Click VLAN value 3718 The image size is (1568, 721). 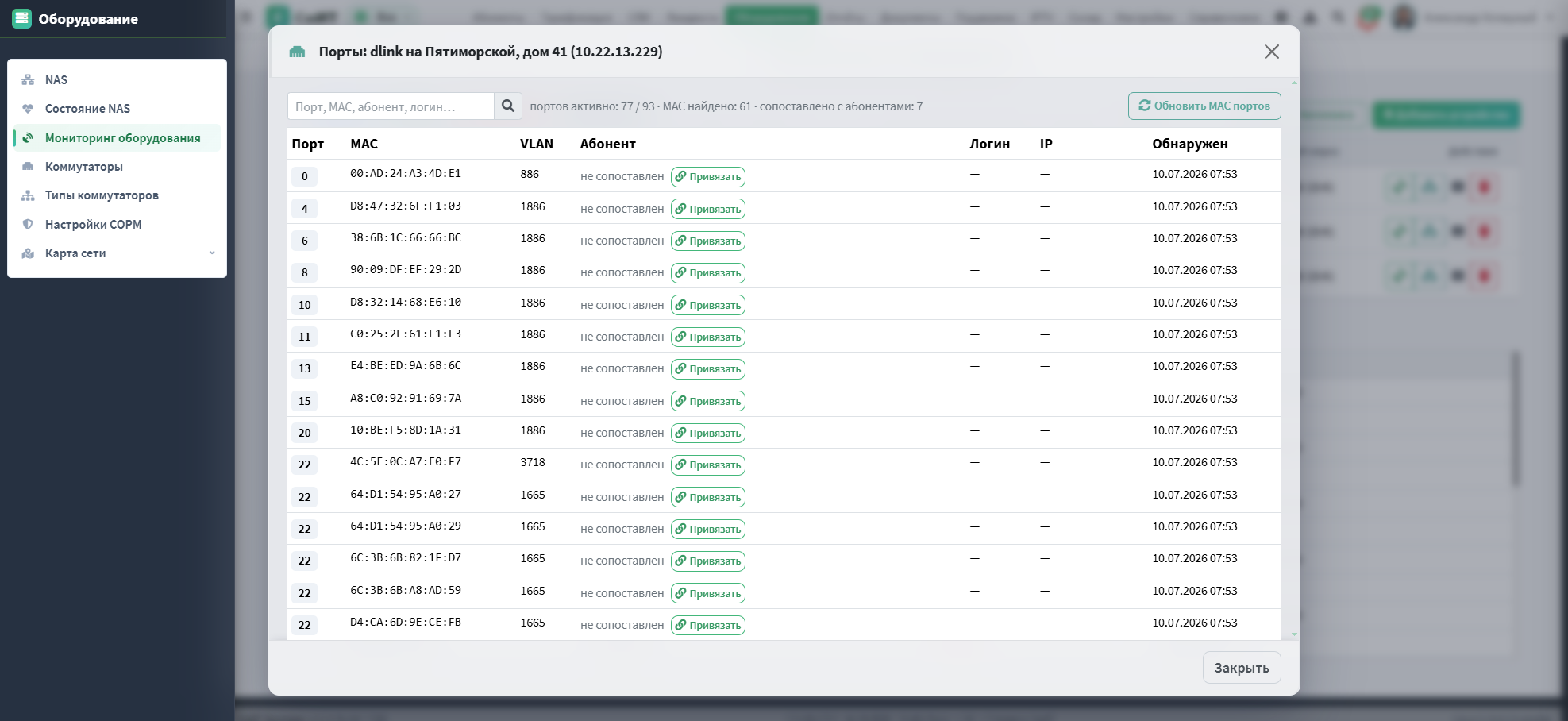tap(533, 462)
